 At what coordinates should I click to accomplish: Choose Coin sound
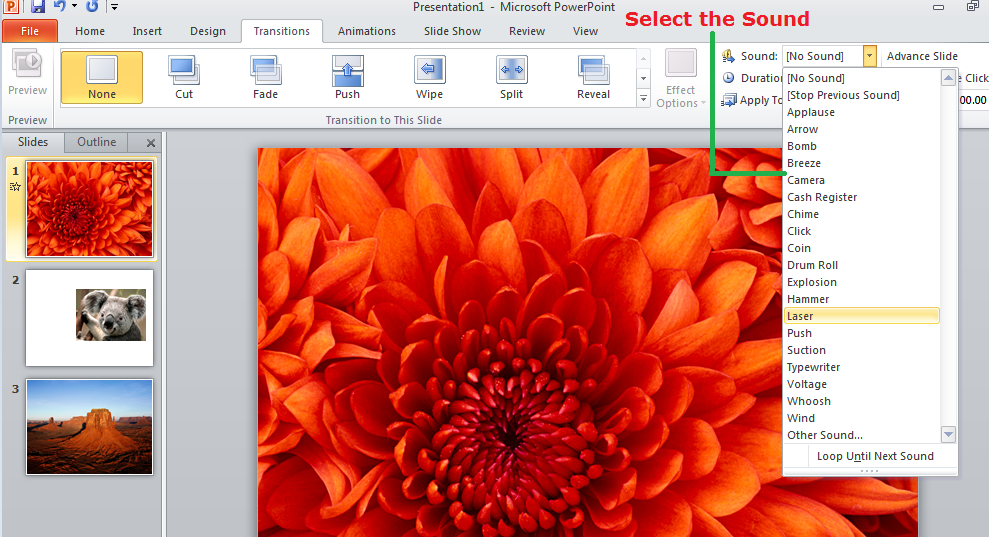(x=861, y=249)
